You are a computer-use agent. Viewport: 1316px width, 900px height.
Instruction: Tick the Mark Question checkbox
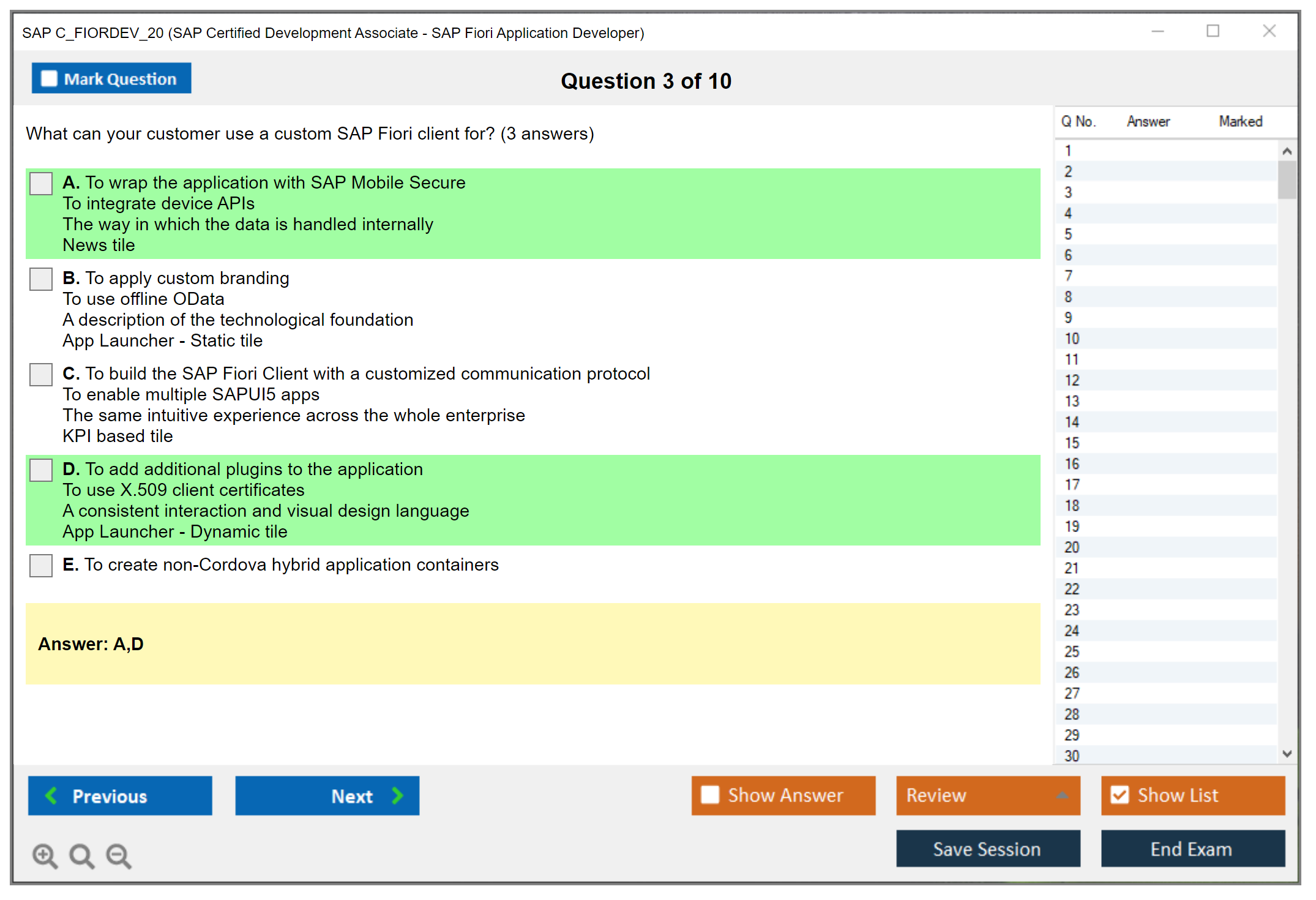[x=49, y=78]
